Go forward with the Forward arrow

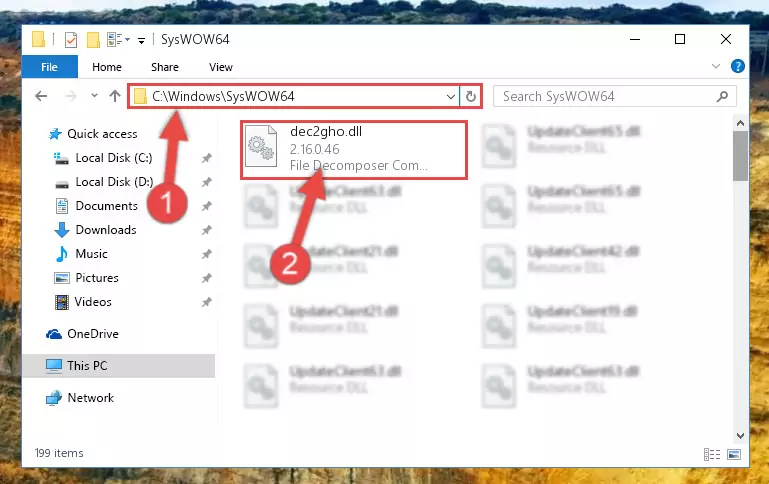point(70,96)
